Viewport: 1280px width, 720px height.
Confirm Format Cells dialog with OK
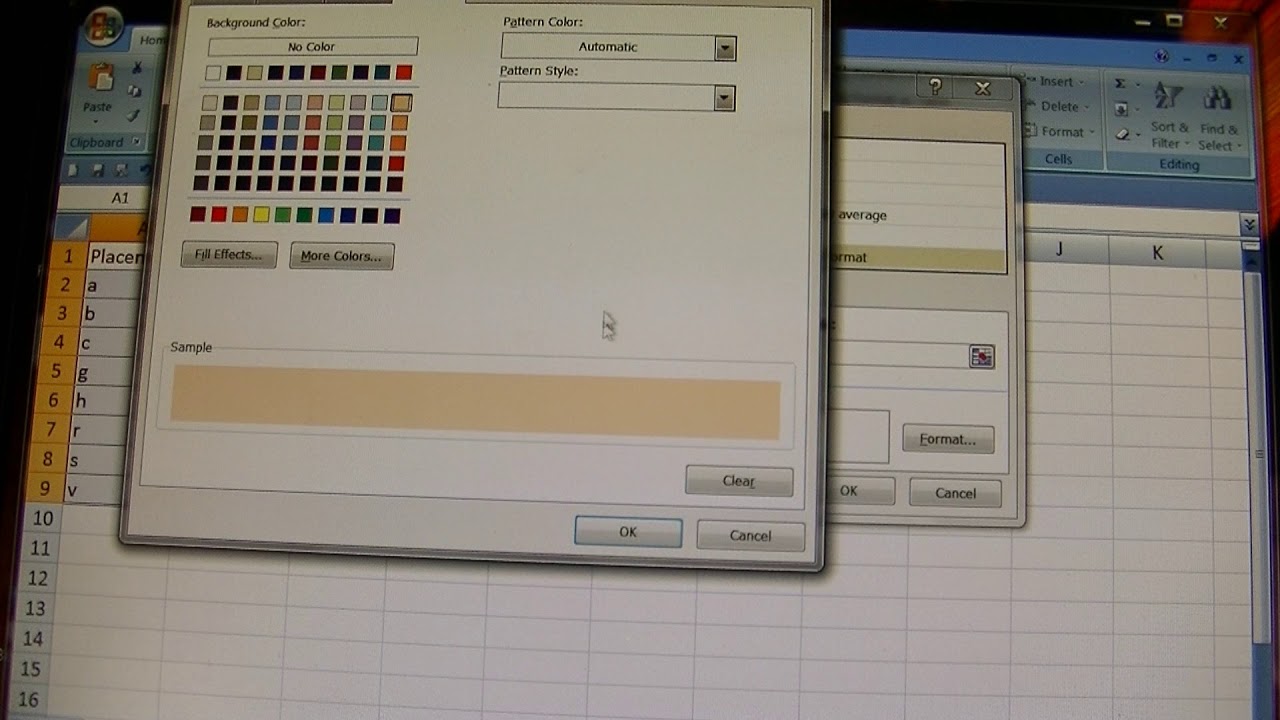(x=628, y=532)
